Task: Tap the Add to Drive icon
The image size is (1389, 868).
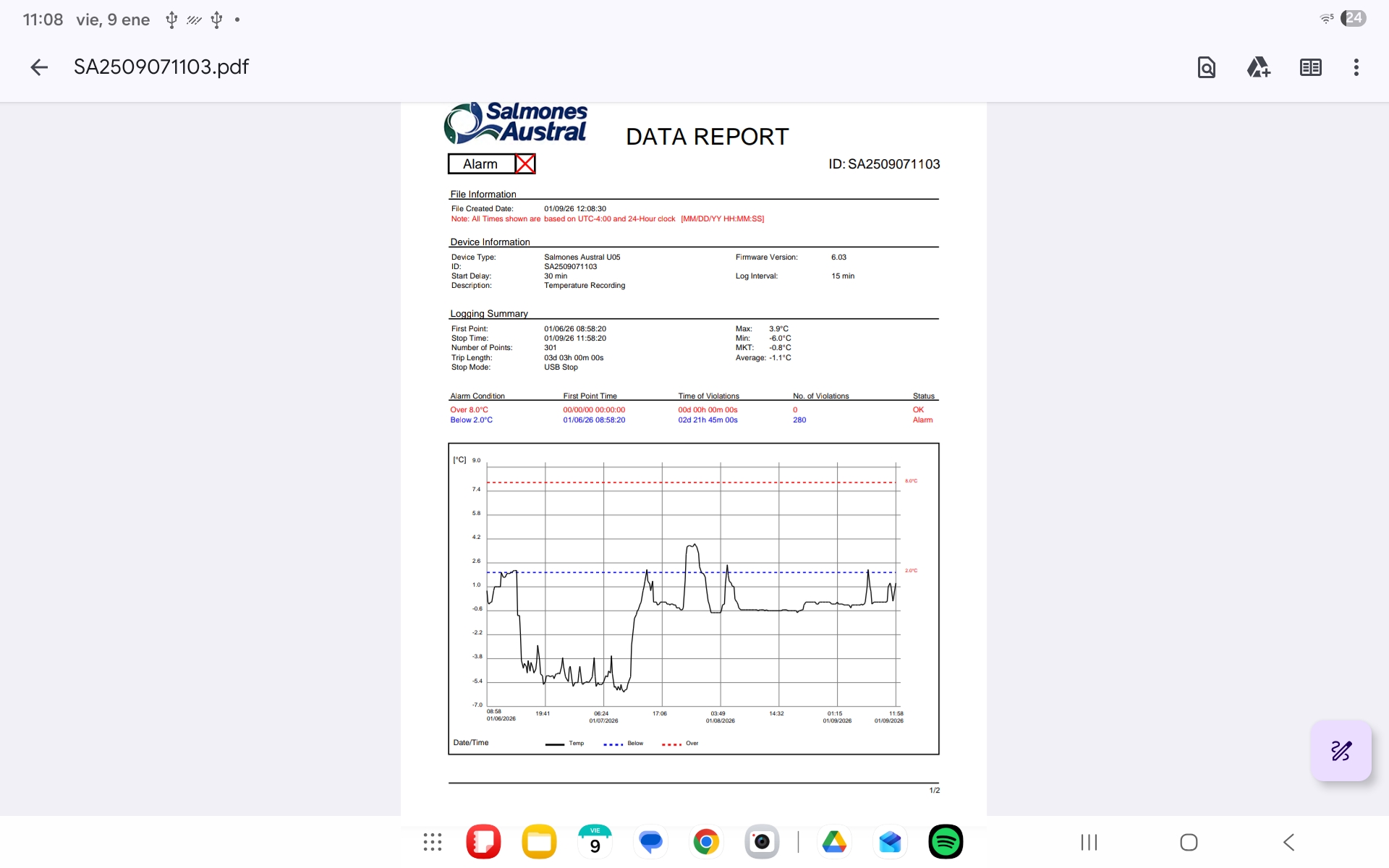Action: tap(1258, 67)
